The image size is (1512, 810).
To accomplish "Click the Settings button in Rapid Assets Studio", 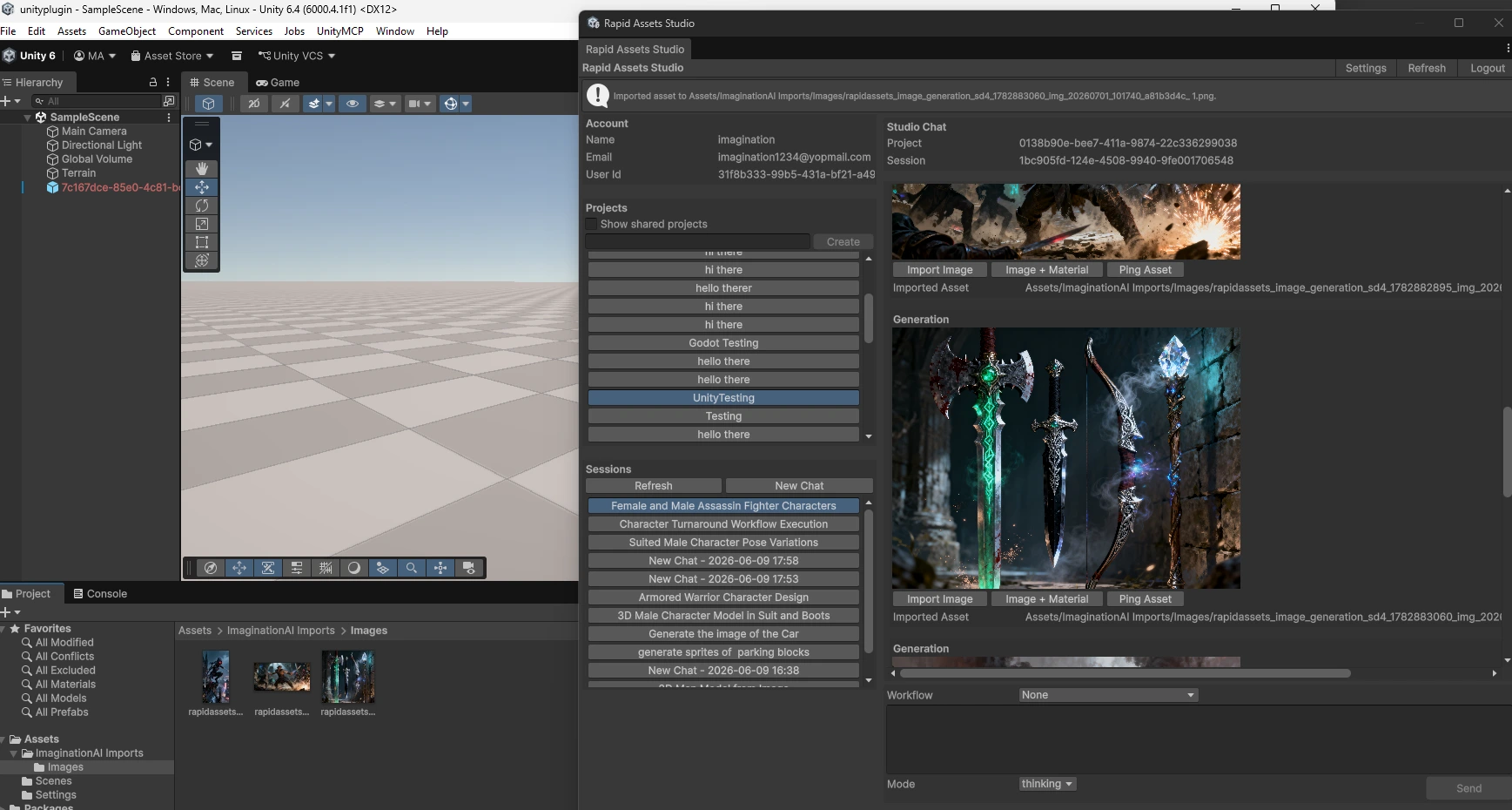I will [x=1365, y=68].
